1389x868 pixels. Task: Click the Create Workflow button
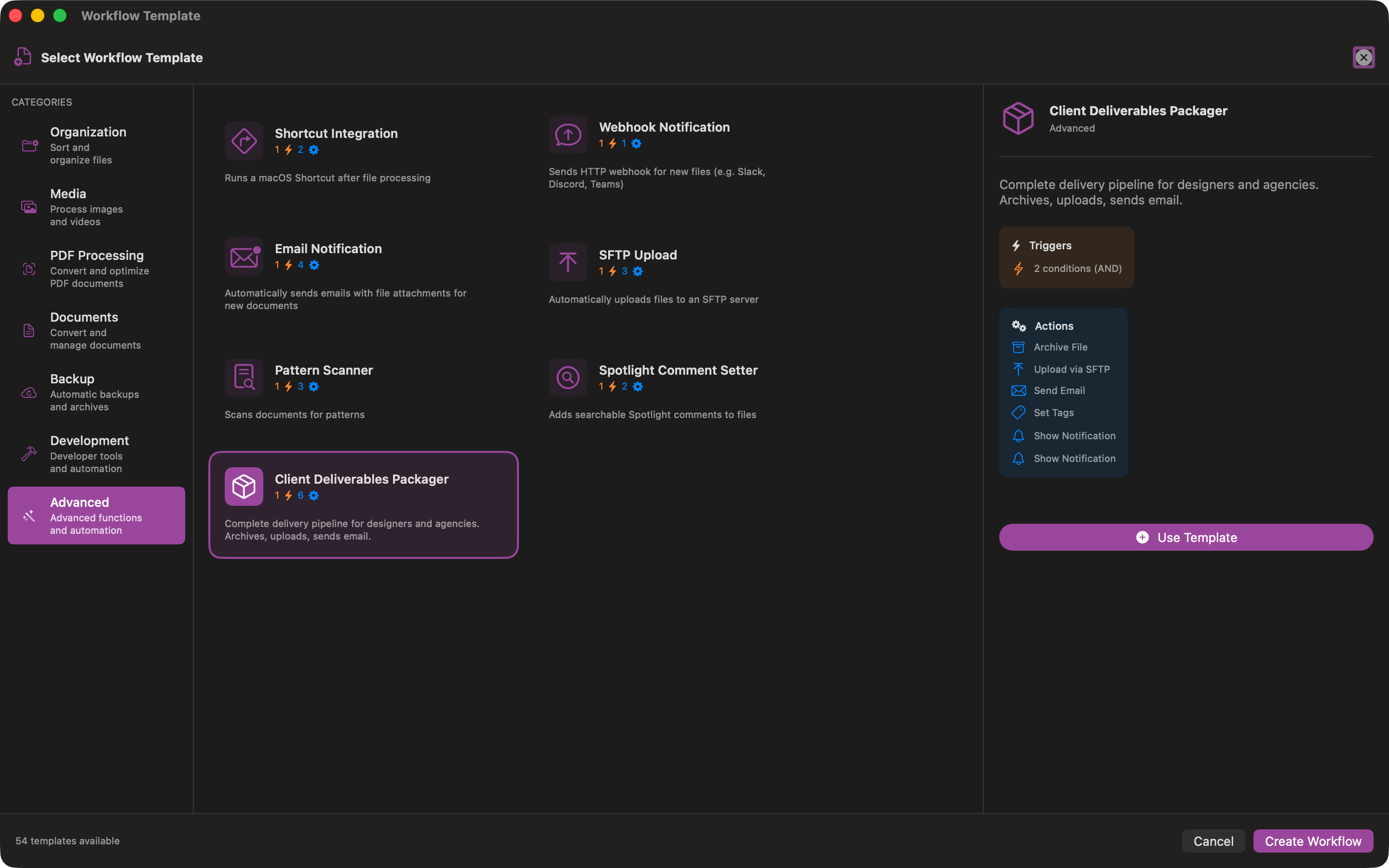(x=1313, y=841)
